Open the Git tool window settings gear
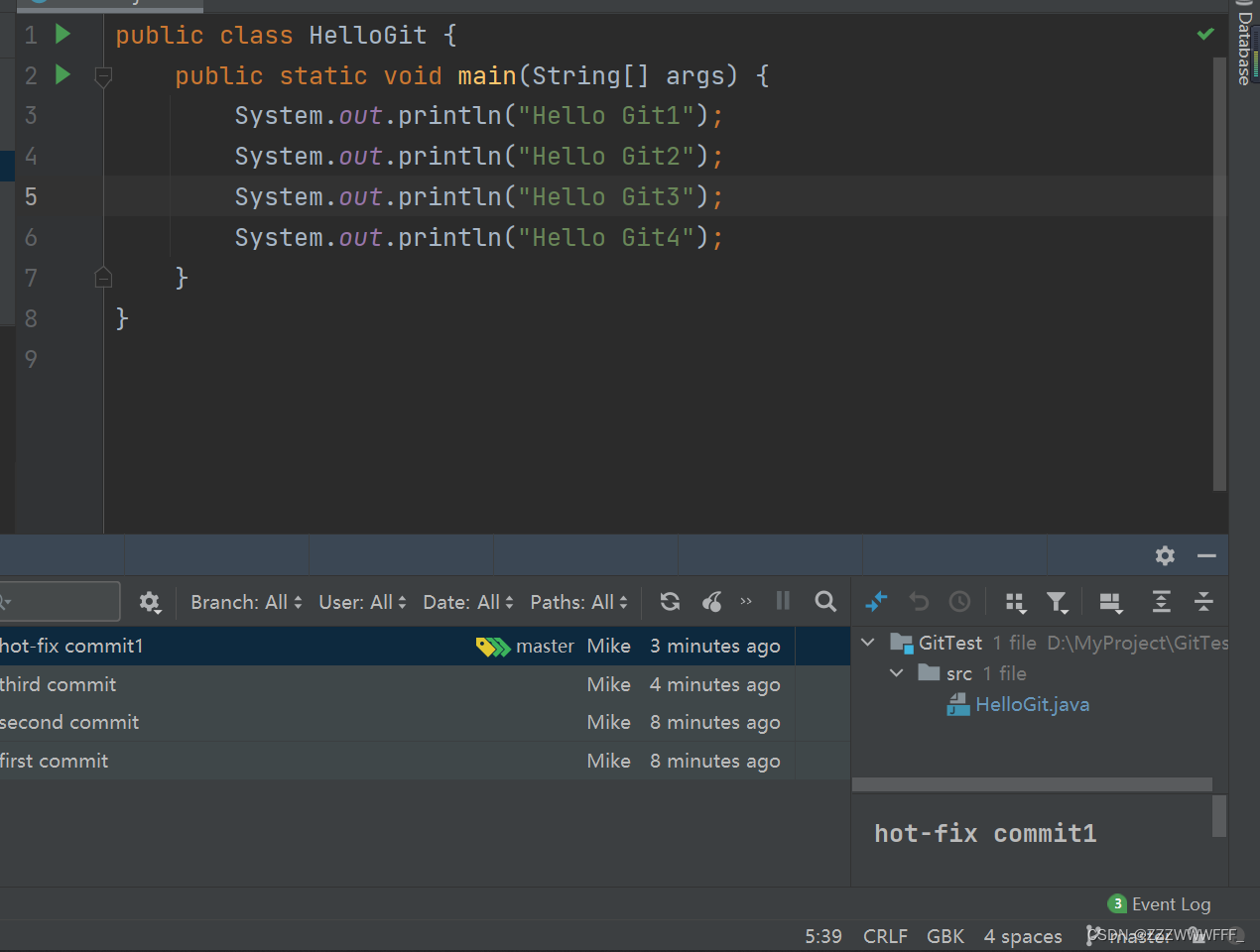The width and height of the screenshot is (1260, 952). pyautogui.click(x=1165, y=555)
